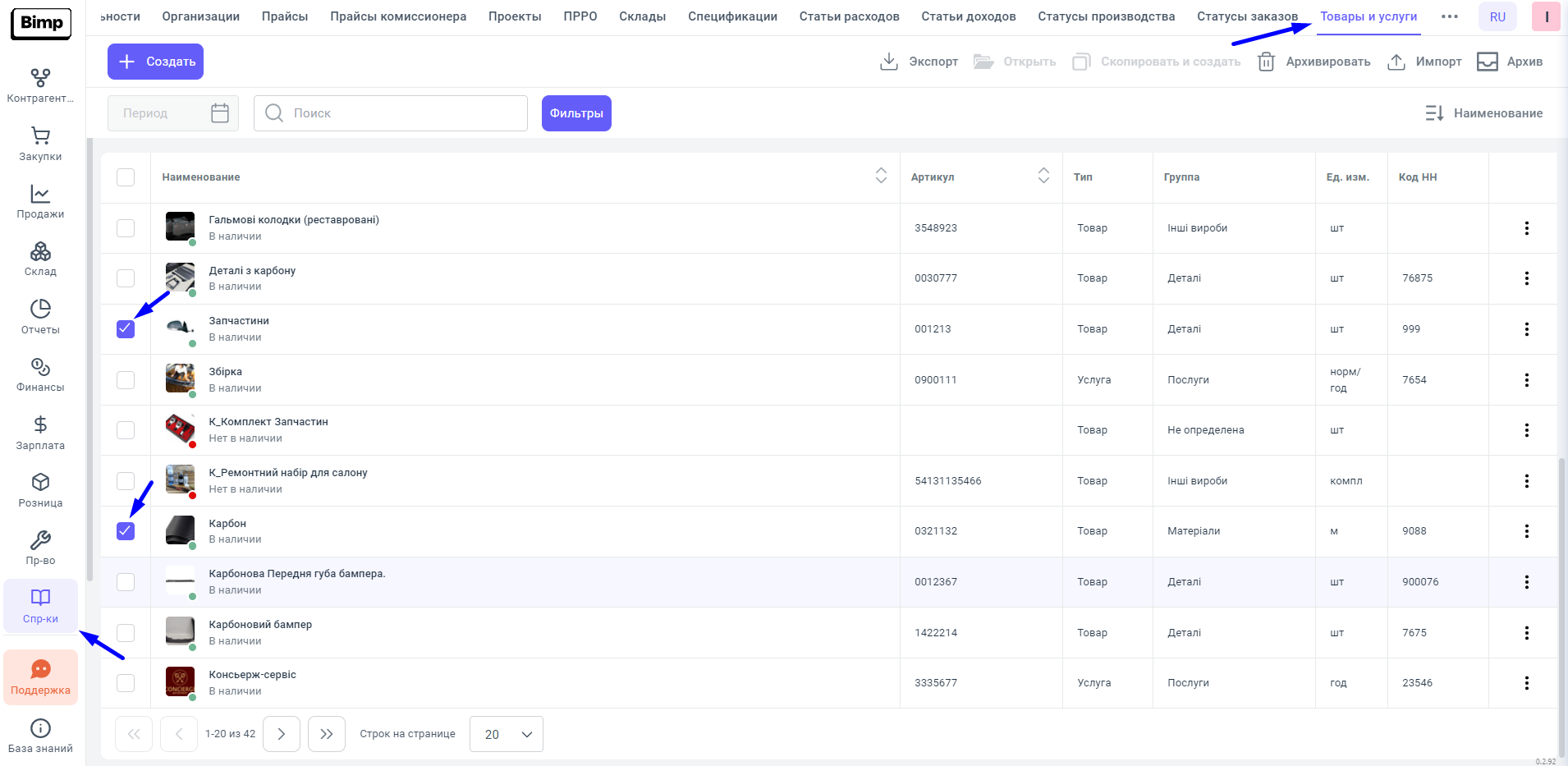Open three-dot menu for Збірка row
This screenshot has height=766, width=1568.
pyautogui.click(x=1526, y=380)
